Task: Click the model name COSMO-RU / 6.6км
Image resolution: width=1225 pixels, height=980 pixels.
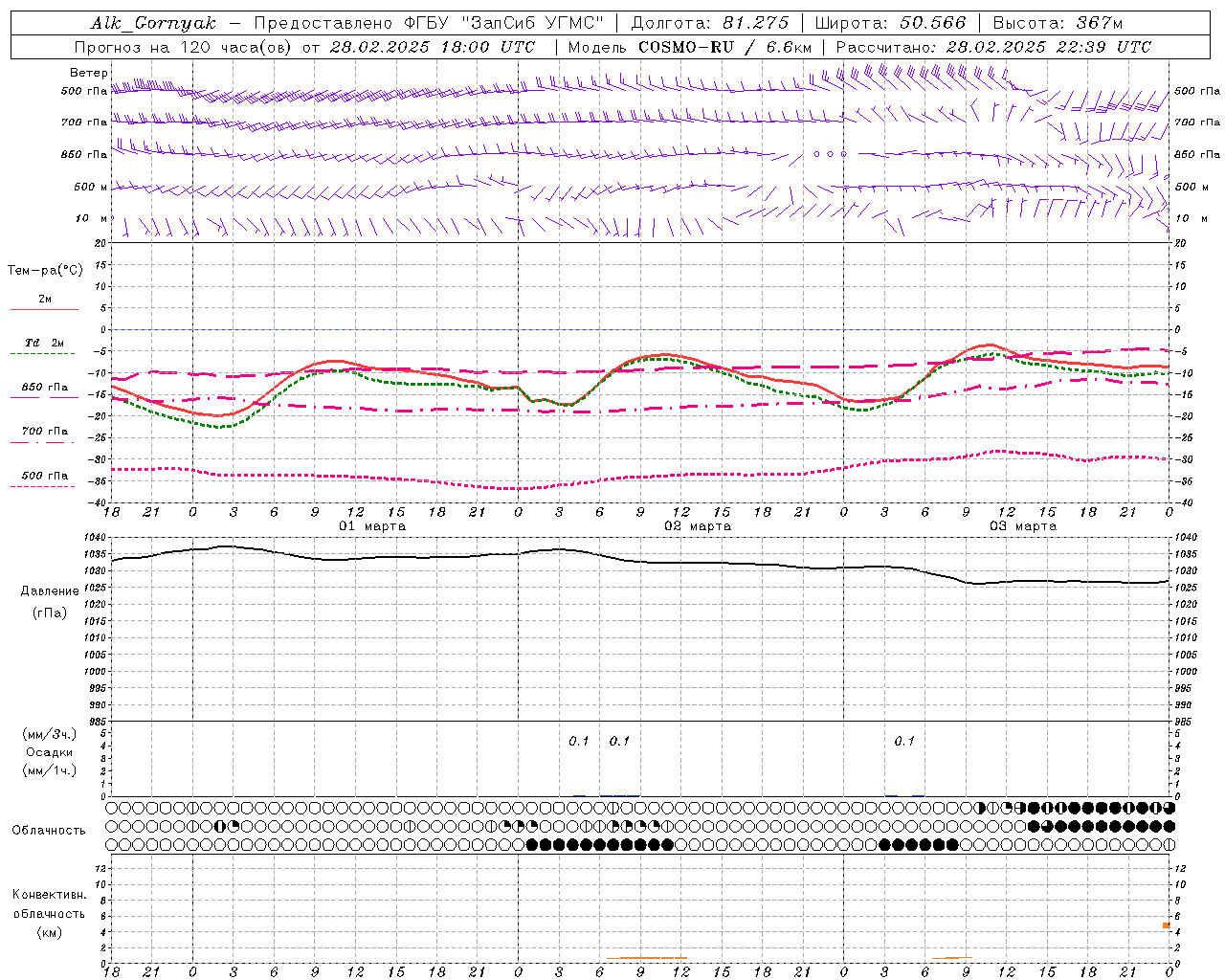Action: click(725, 47)
